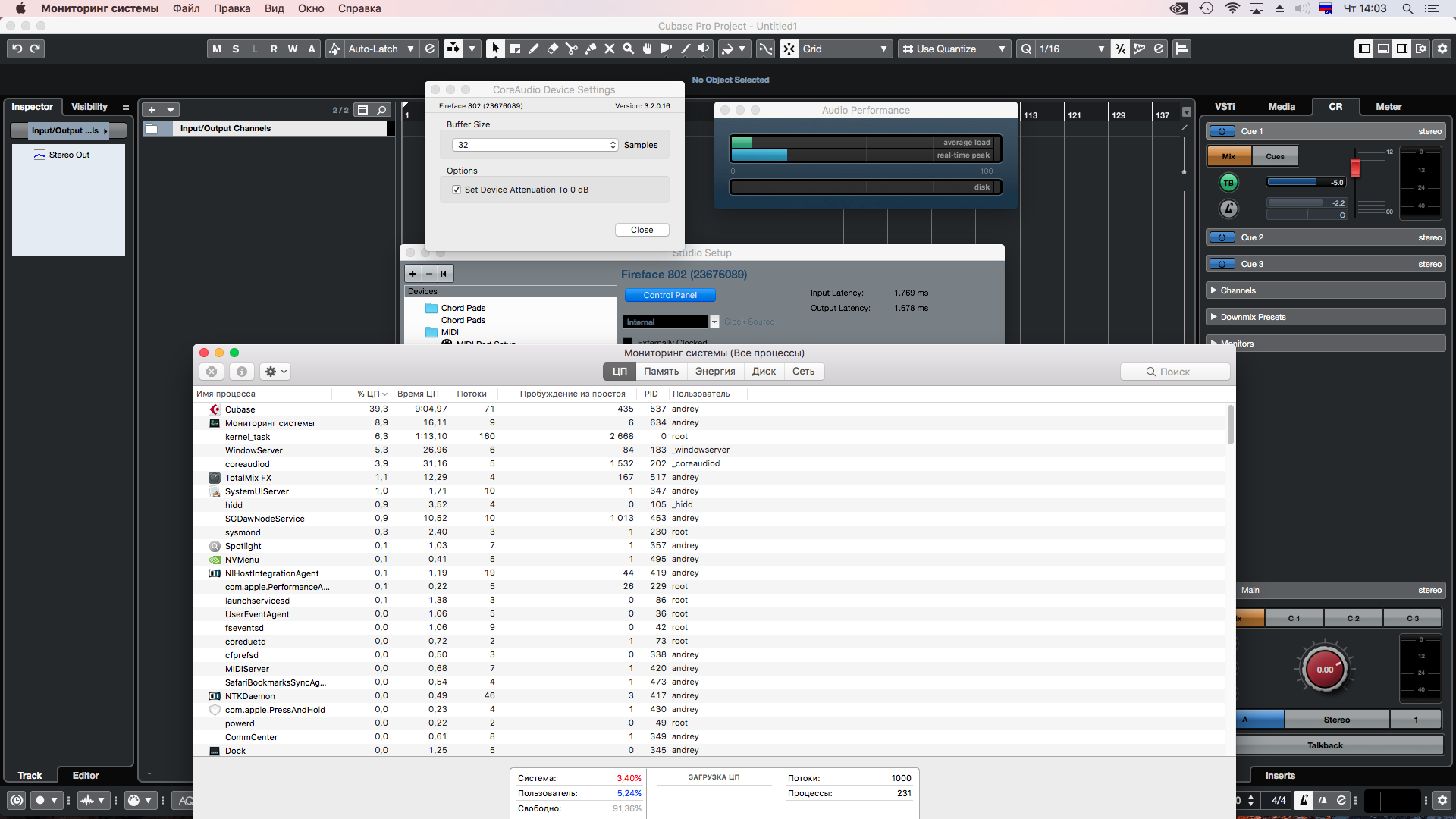Click the Add Track plus button
The width and height of the screenshot is (1456, 819).
click(152, 110)
